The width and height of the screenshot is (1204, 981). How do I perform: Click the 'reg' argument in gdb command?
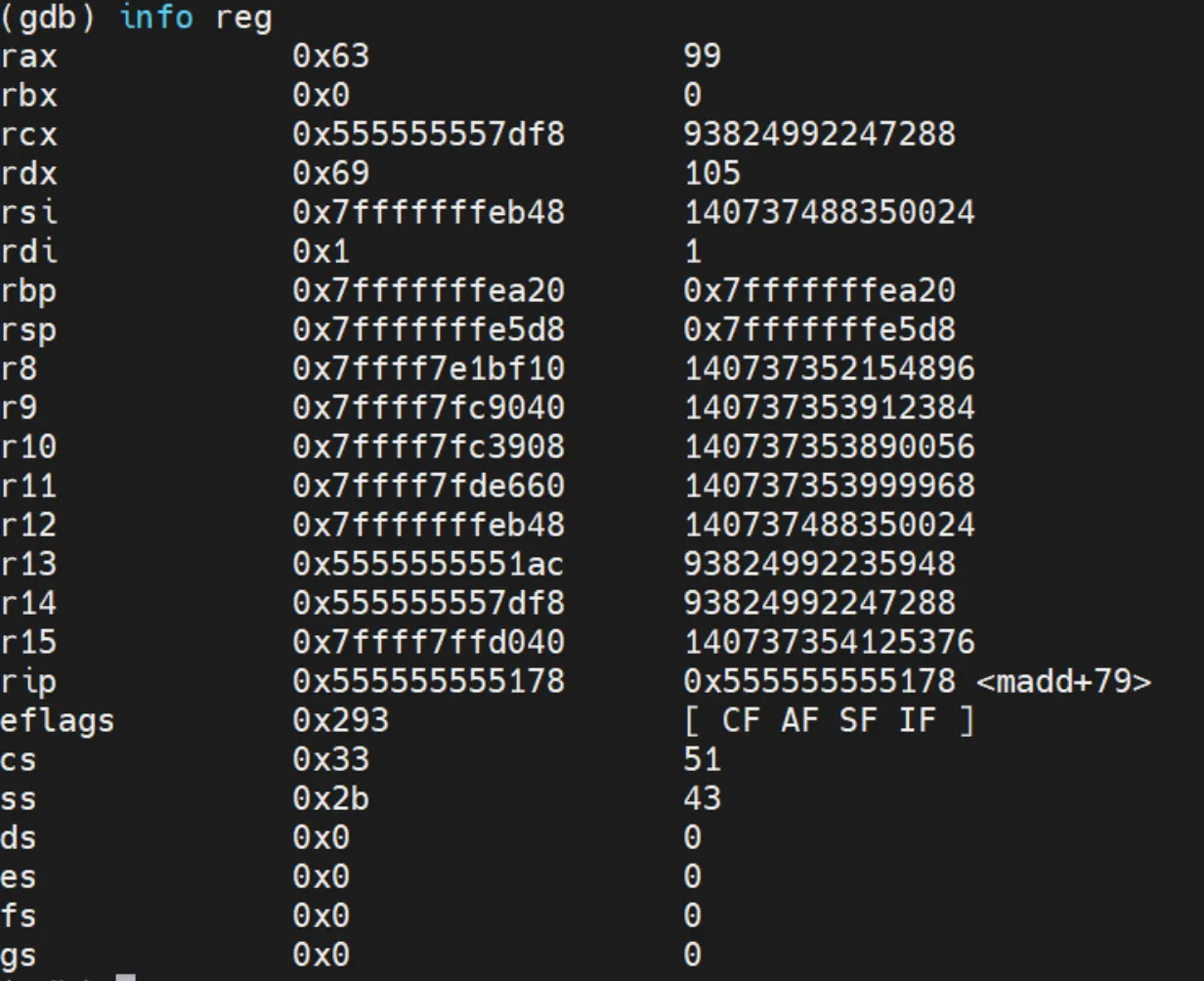tap(243, 18)
